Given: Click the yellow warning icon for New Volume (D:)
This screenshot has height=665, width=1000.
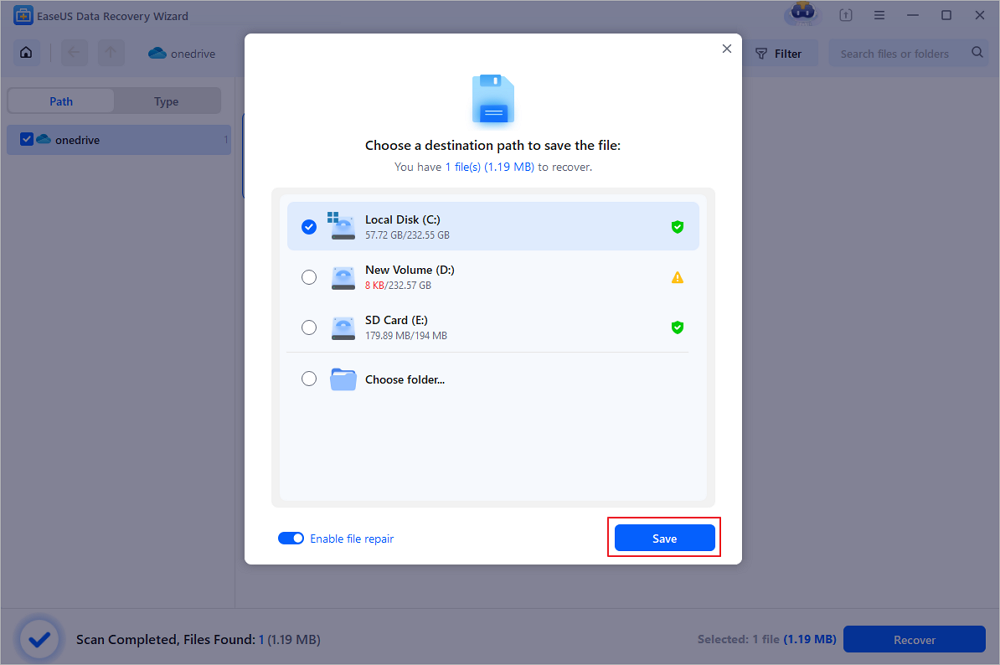Looking at the screenshot, I should 677,277.
